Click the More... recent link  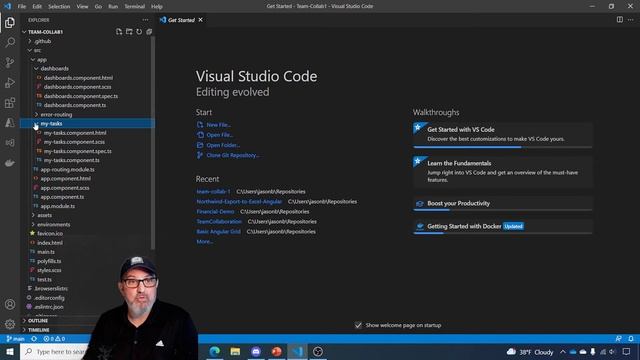pos(204,242)
